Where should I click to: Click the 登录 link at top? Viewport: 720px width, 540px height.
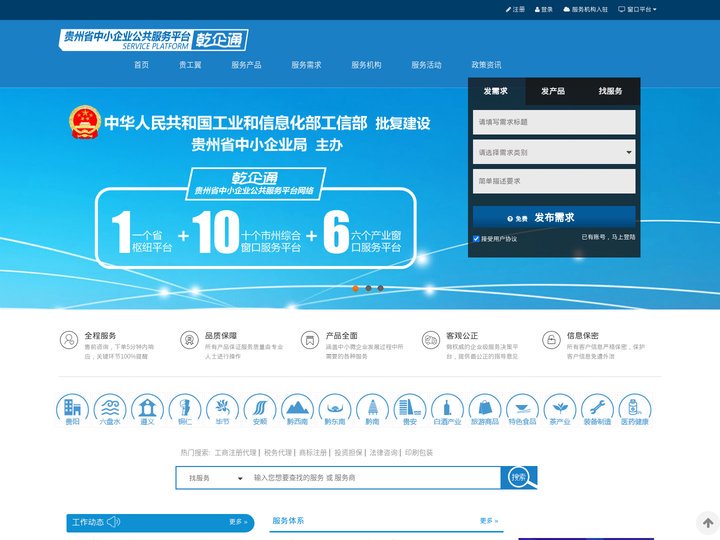pos(544,9)
